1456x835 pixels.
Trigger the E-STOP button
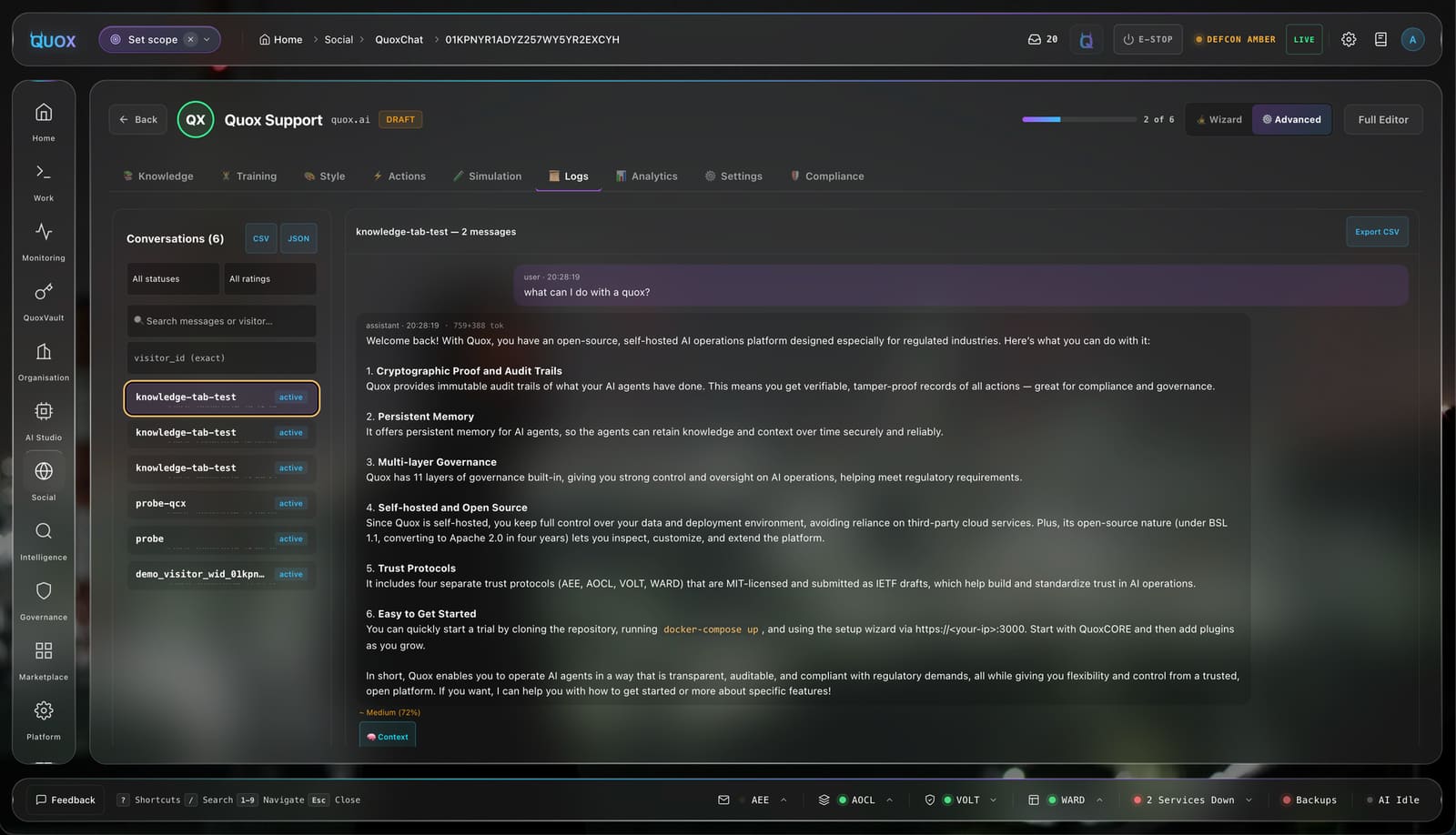1148,39
